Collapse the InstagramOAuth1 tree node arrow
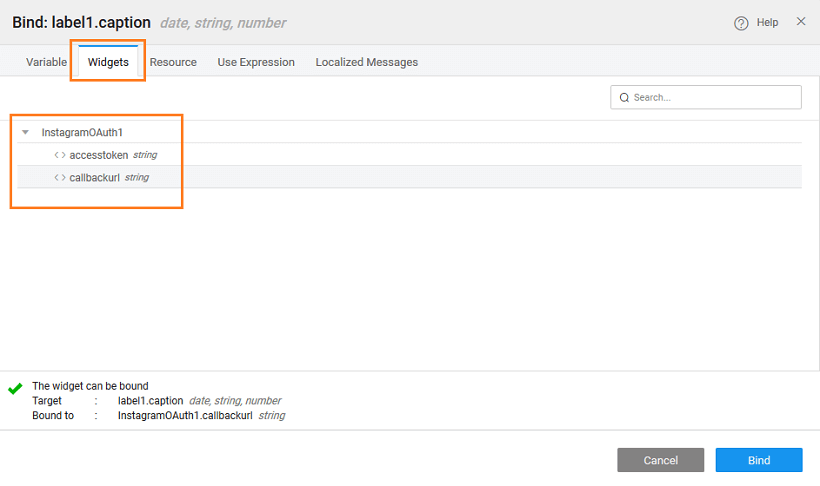This screenshot has height=486, width=820. coord(25,132)
